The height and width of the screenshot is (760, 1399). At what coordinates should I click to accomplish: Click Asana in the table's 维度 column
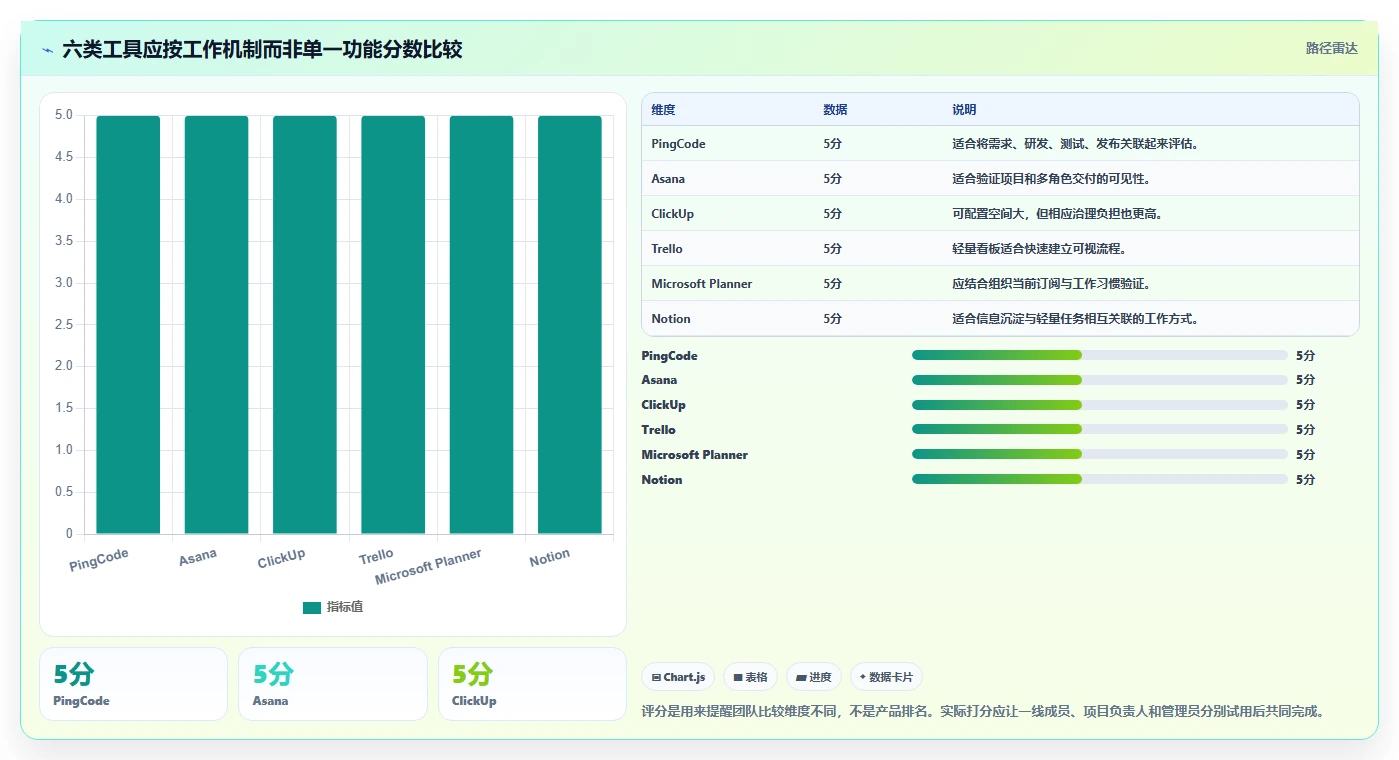tap(668, 179)
